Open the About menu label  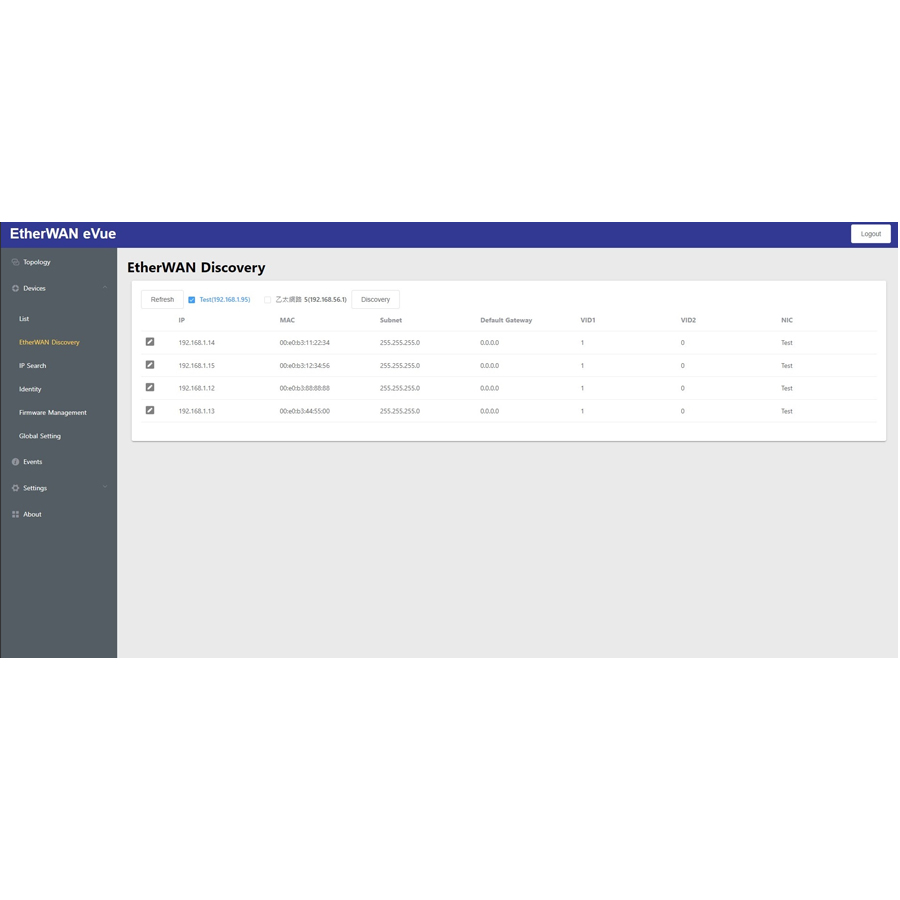coord(32,514)
